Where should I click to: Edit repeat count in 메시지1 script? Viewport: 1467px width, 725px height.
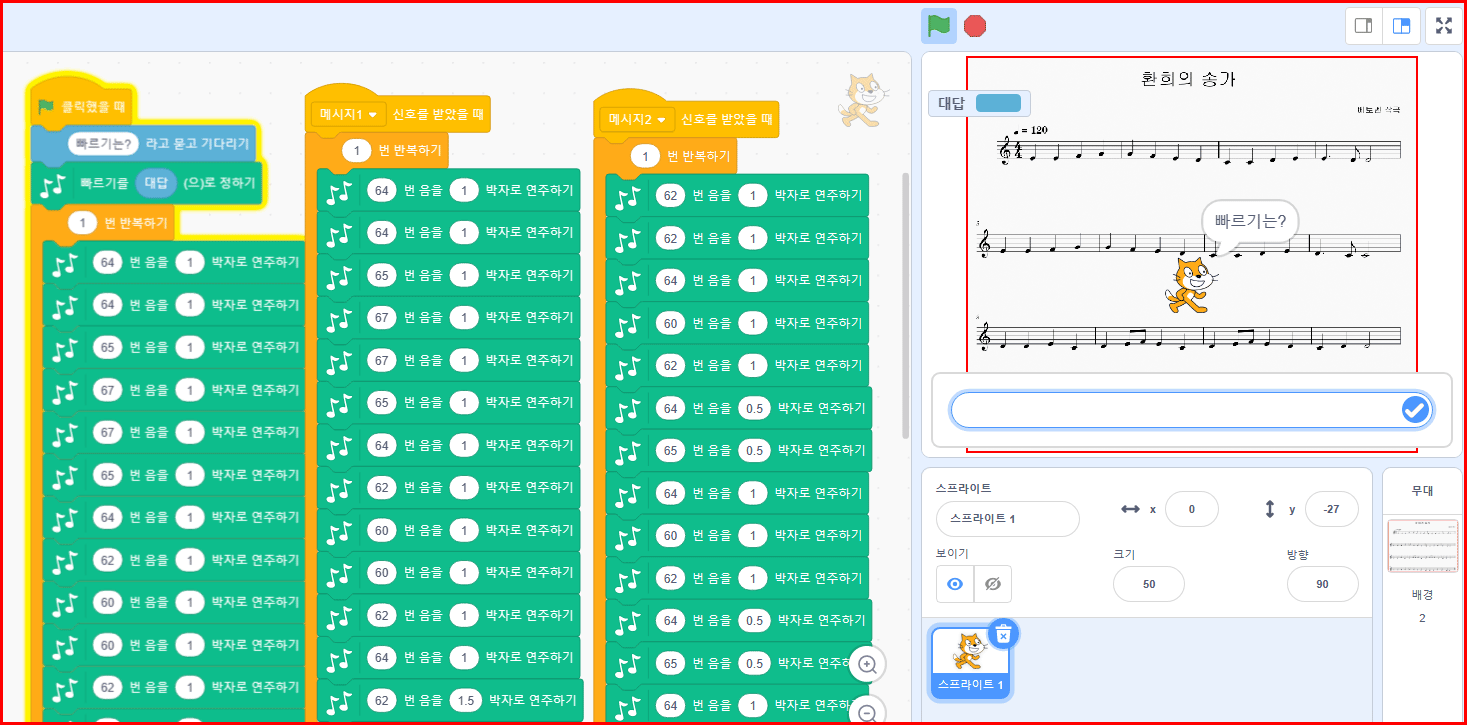coord(357,151)
